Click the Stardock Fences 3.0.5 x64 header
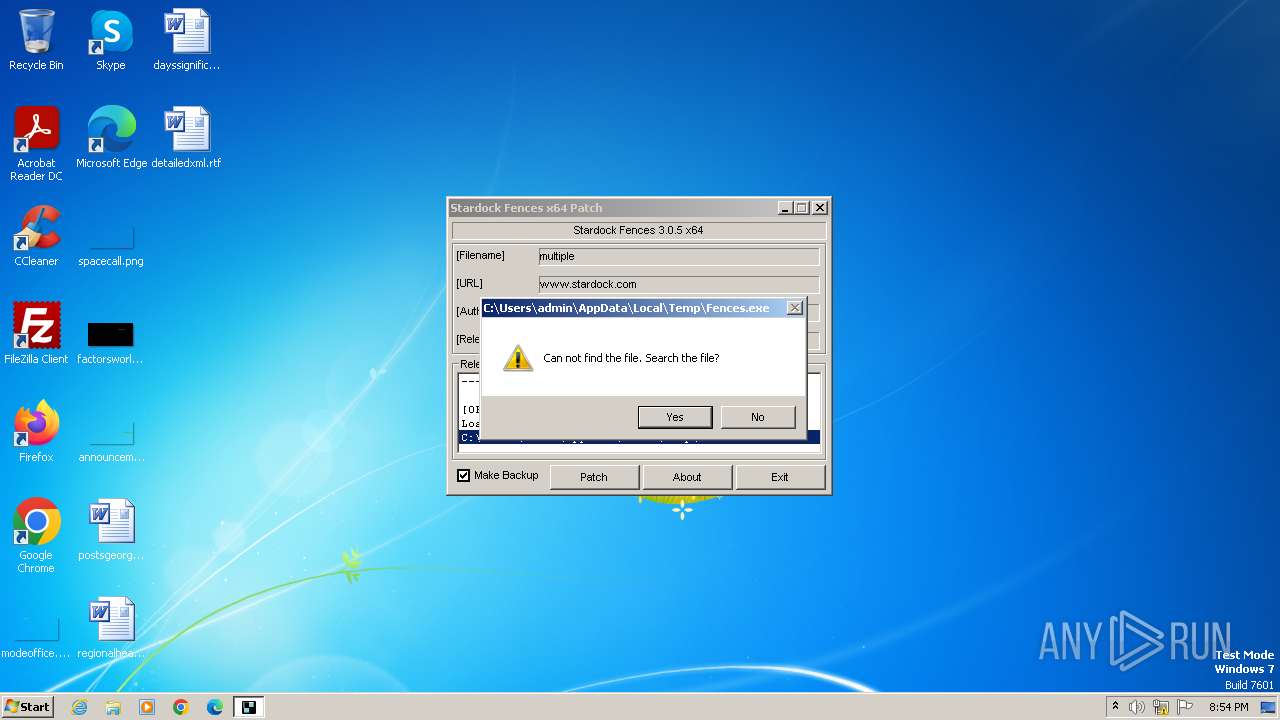Screen dimensions: 1280x720 coord(638,230)
